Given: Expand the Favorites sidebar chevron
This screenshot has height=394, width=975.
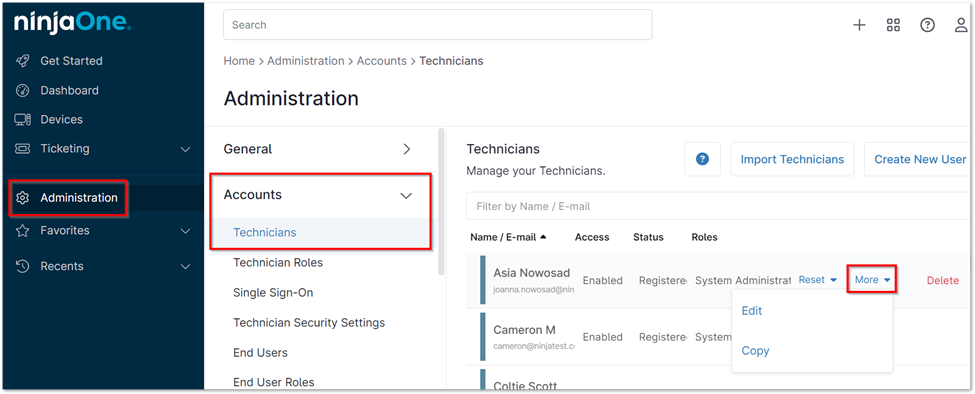Looking at the screenshot, I should click(x=185, y=231).
